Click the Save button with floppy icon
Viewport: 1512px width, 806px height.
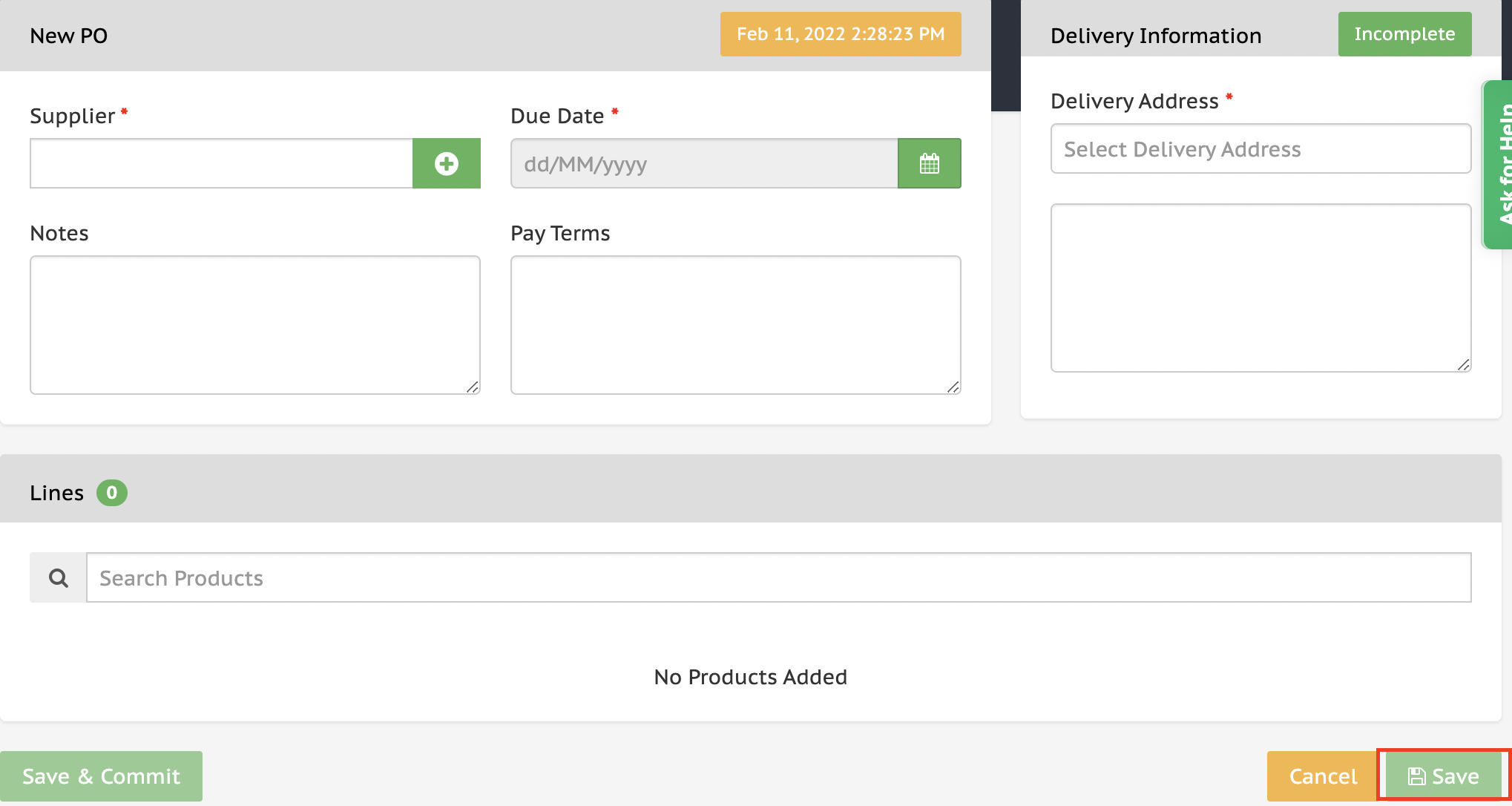click(x=1443, y=776)
